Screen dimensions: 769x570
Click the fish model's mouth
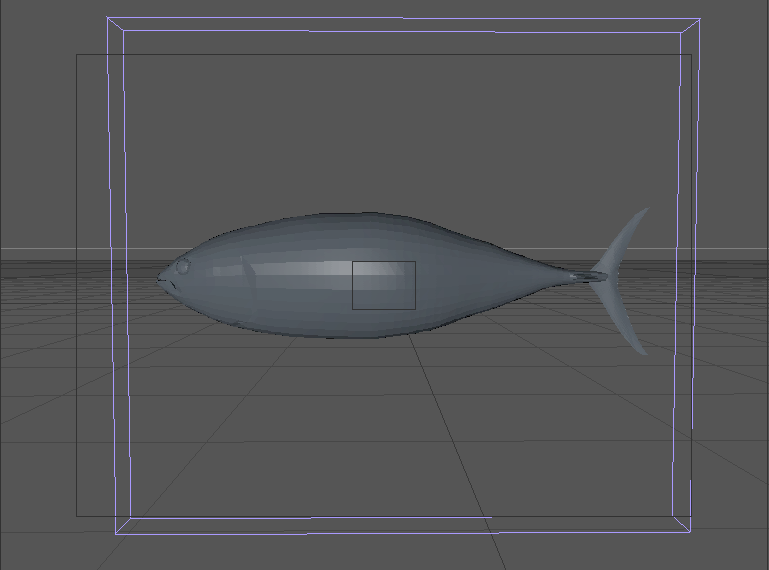coord(166,284)
